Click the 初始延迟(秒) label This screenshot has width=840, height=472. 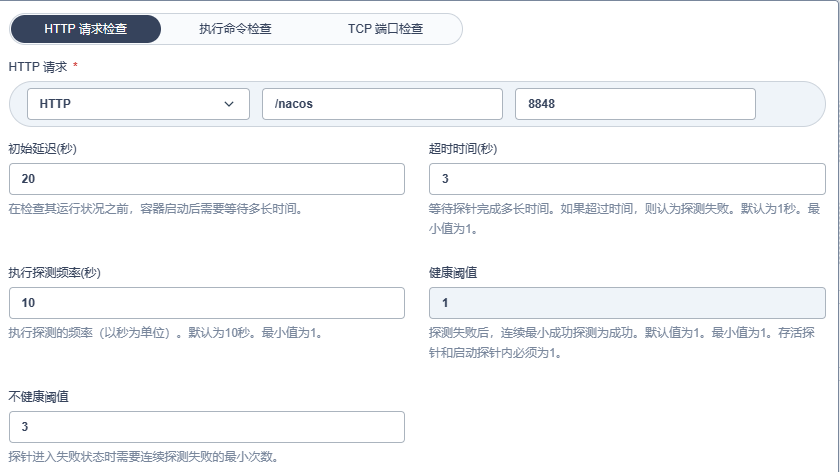pos(43,148)
